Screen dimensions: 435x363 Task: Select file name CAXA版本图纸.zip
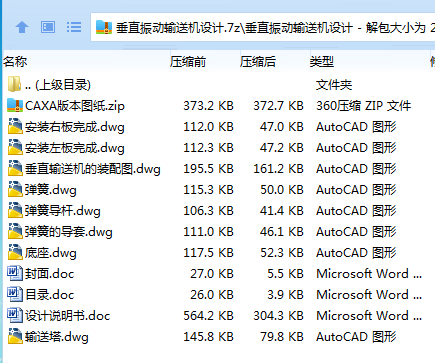[75, 106]
